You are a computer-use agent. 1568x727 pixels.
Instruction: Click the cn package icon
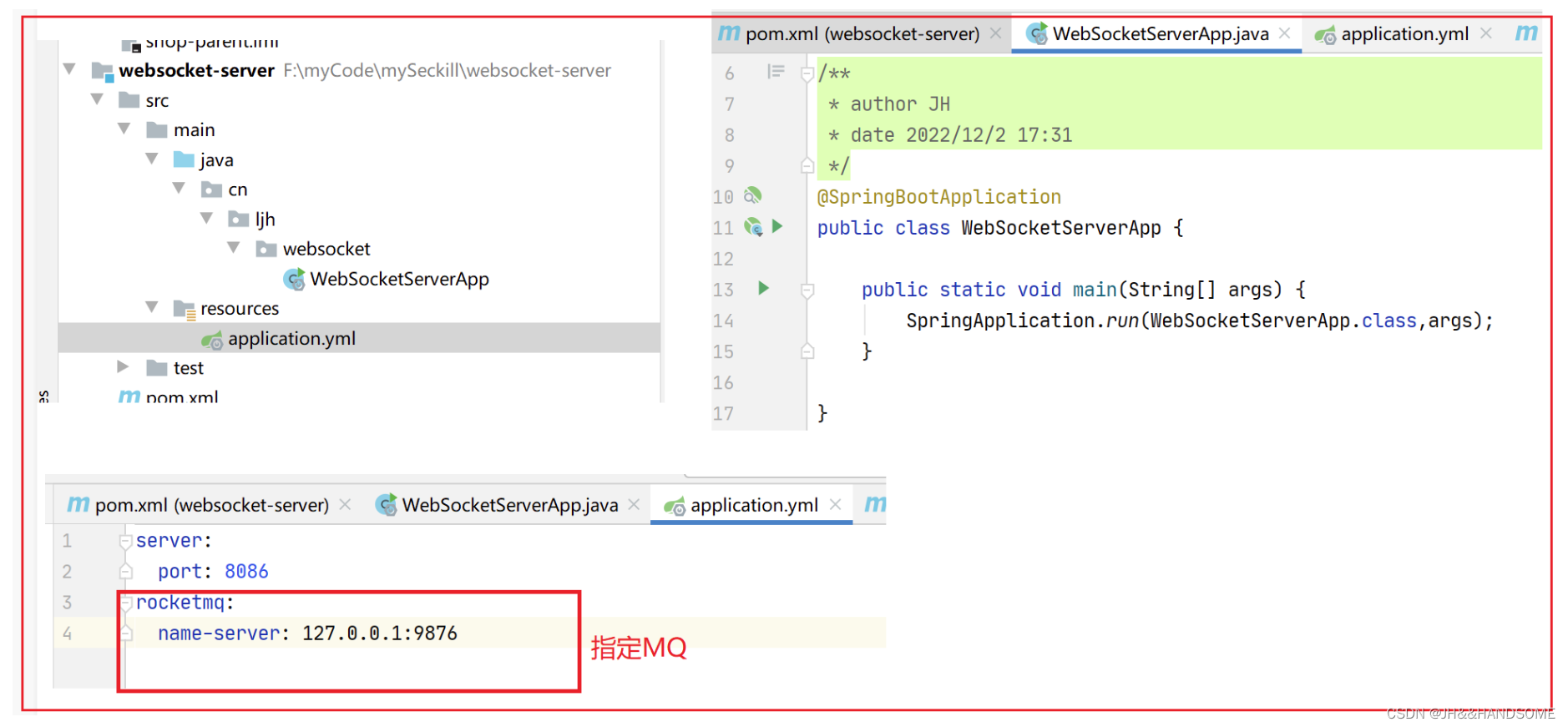coord(211,189)
